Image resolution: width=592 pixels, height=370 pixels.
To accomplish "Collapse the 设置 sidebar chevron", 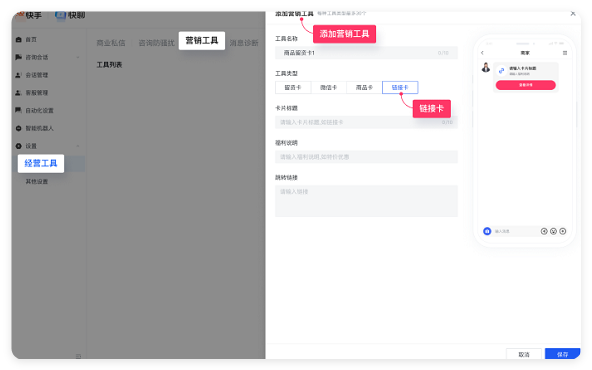I will 78,146.
